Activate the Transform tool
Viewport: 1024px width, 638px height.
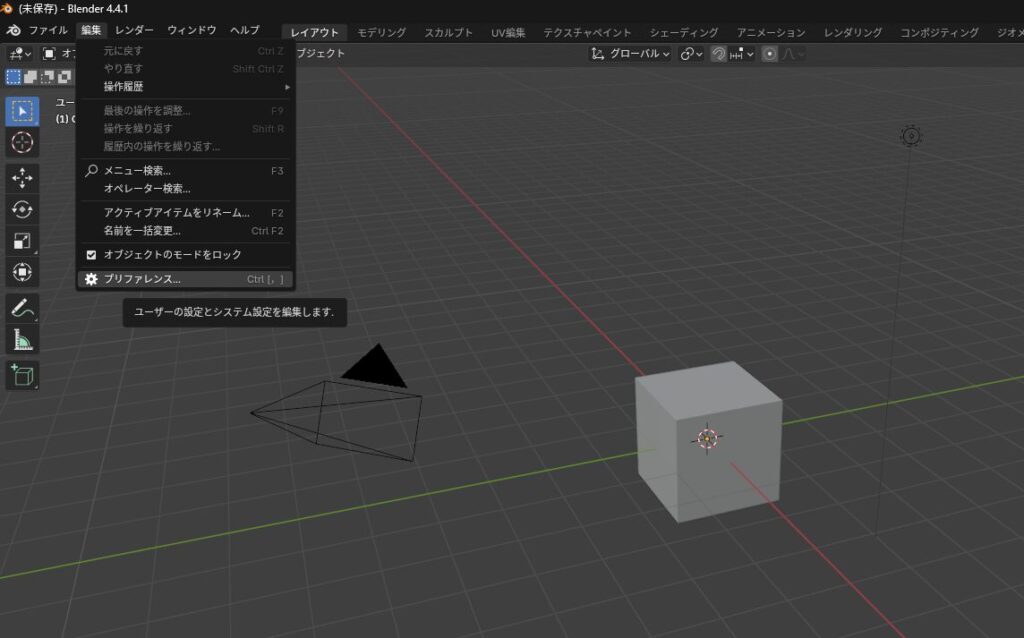[22, 271]
